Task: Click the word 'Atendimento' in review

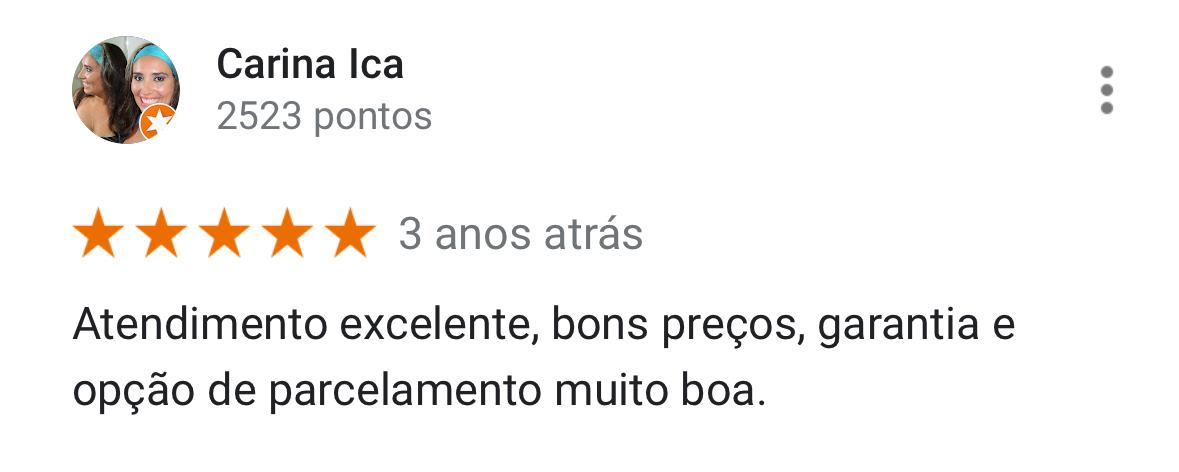Action: tap(200, 325)
